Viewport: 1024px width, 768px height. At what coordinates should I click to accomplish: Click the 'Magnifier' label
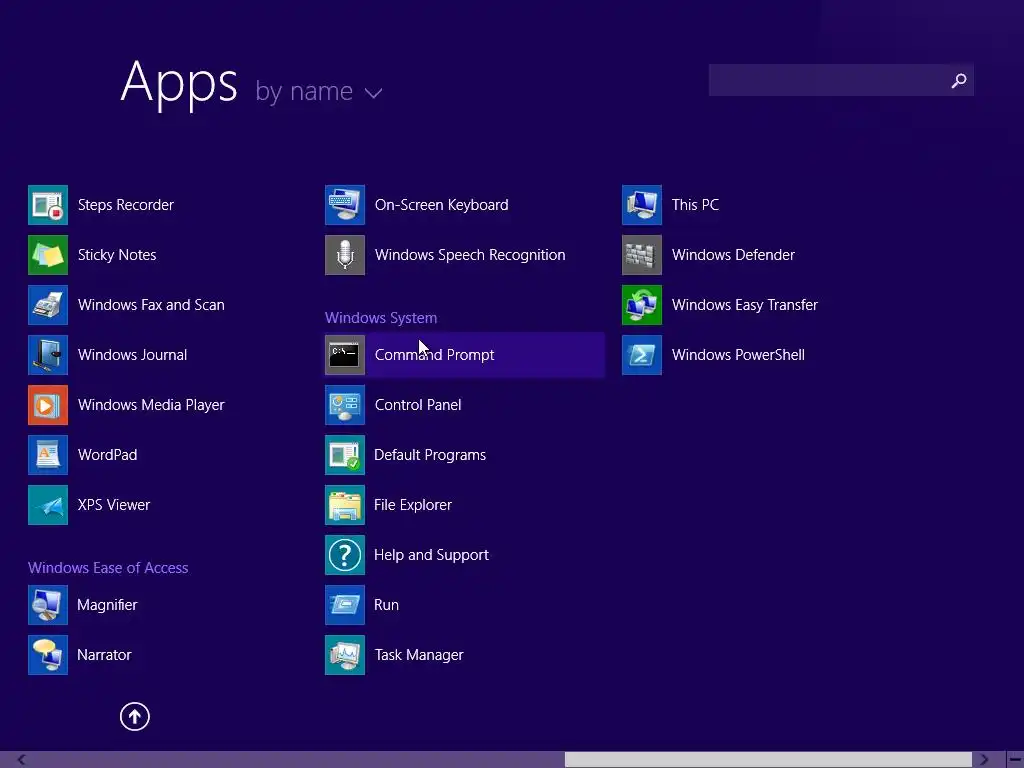(107, 605)
